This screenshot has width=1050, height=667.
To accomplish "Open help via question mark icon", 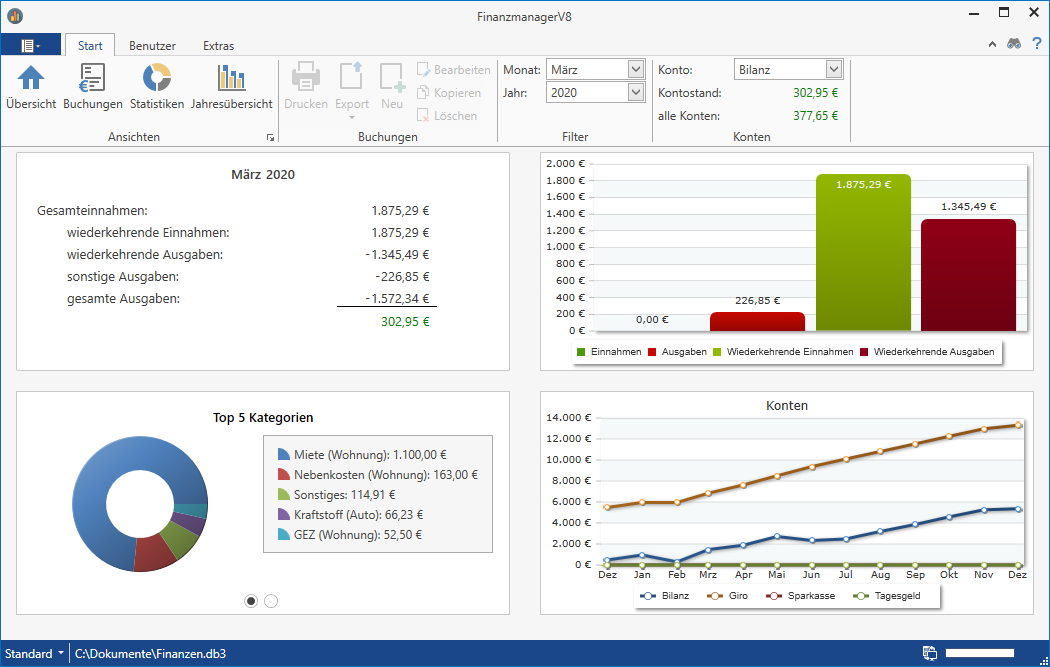I will [x=1037, y=44].
